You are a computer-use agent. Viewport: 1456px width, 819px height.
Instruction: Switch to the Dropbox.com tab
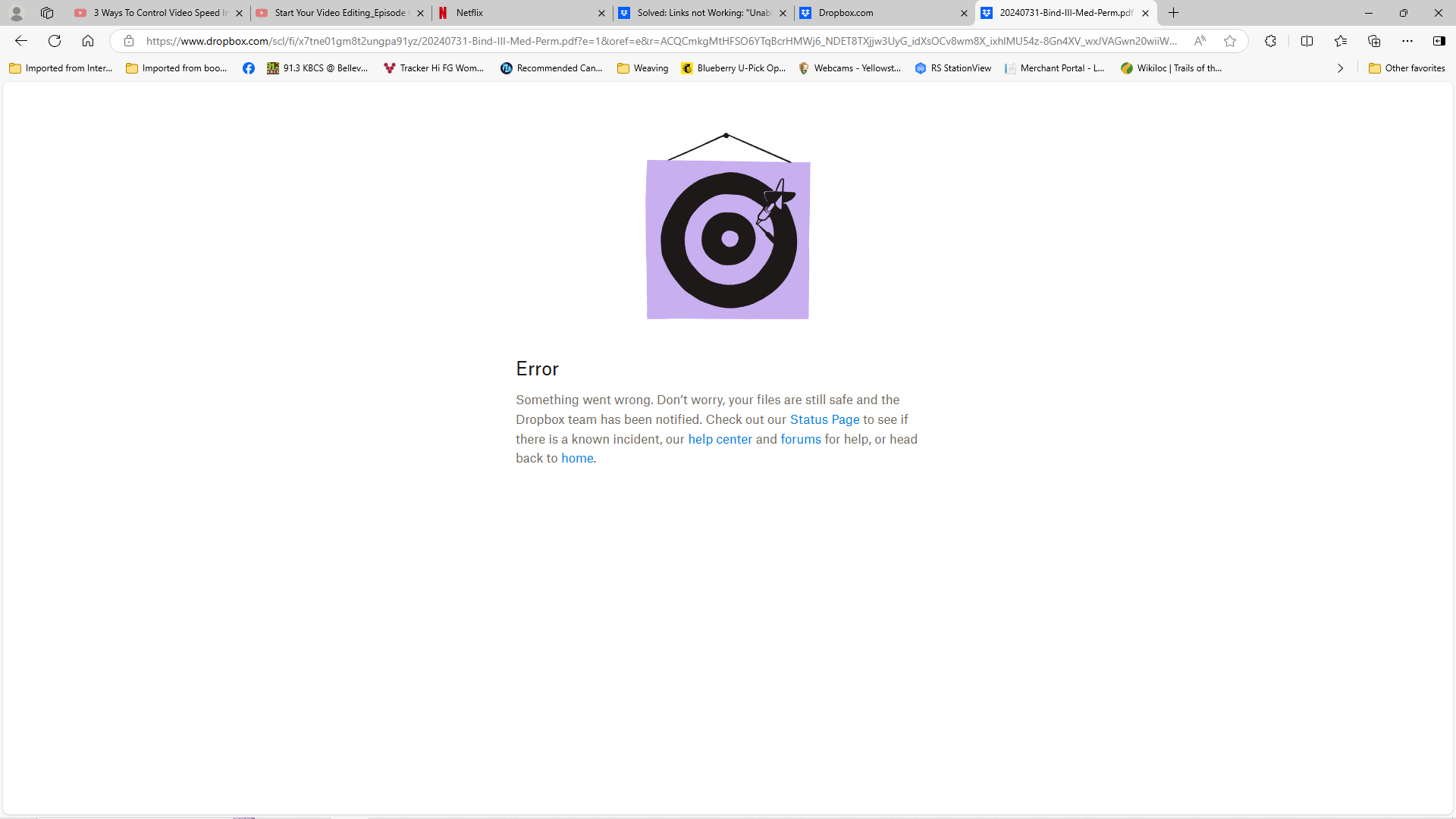coord(845,13)
